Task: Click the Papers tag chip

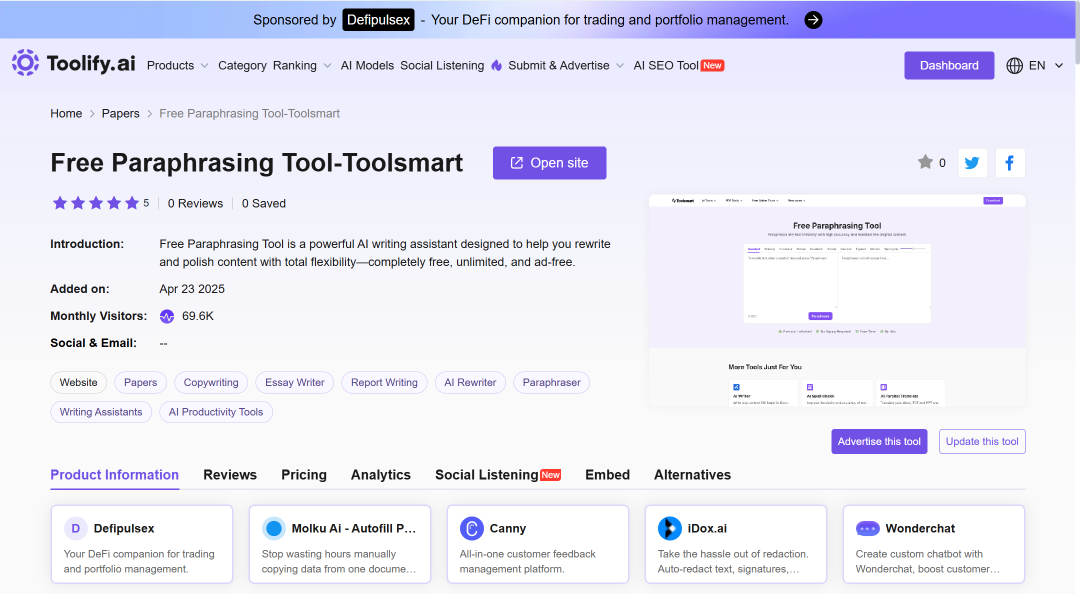Action: [141, 382]
